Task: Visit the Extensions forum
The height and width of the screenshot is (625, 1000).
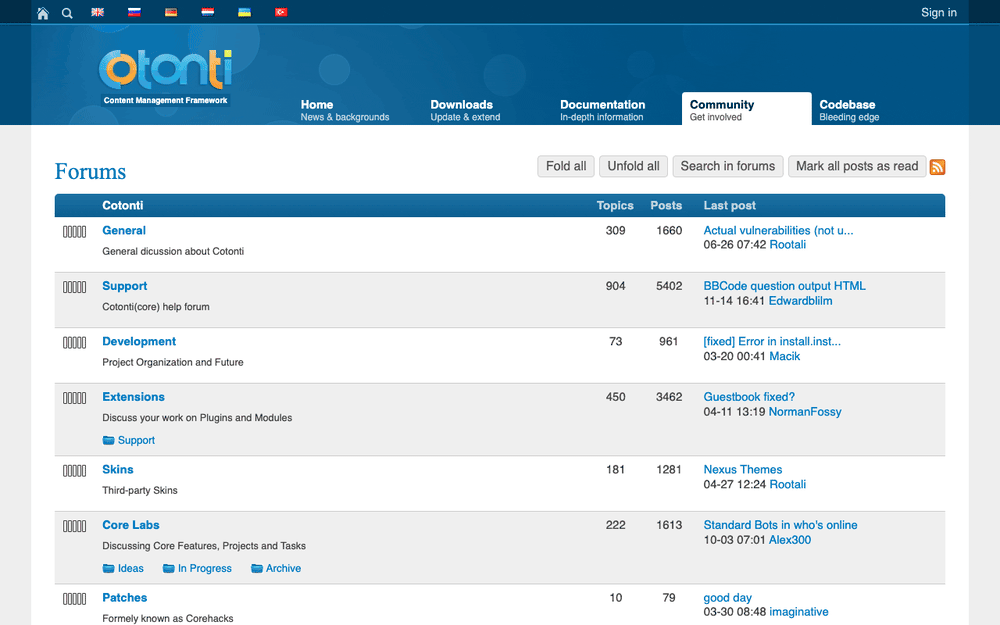Action: [x=133, y=397]
